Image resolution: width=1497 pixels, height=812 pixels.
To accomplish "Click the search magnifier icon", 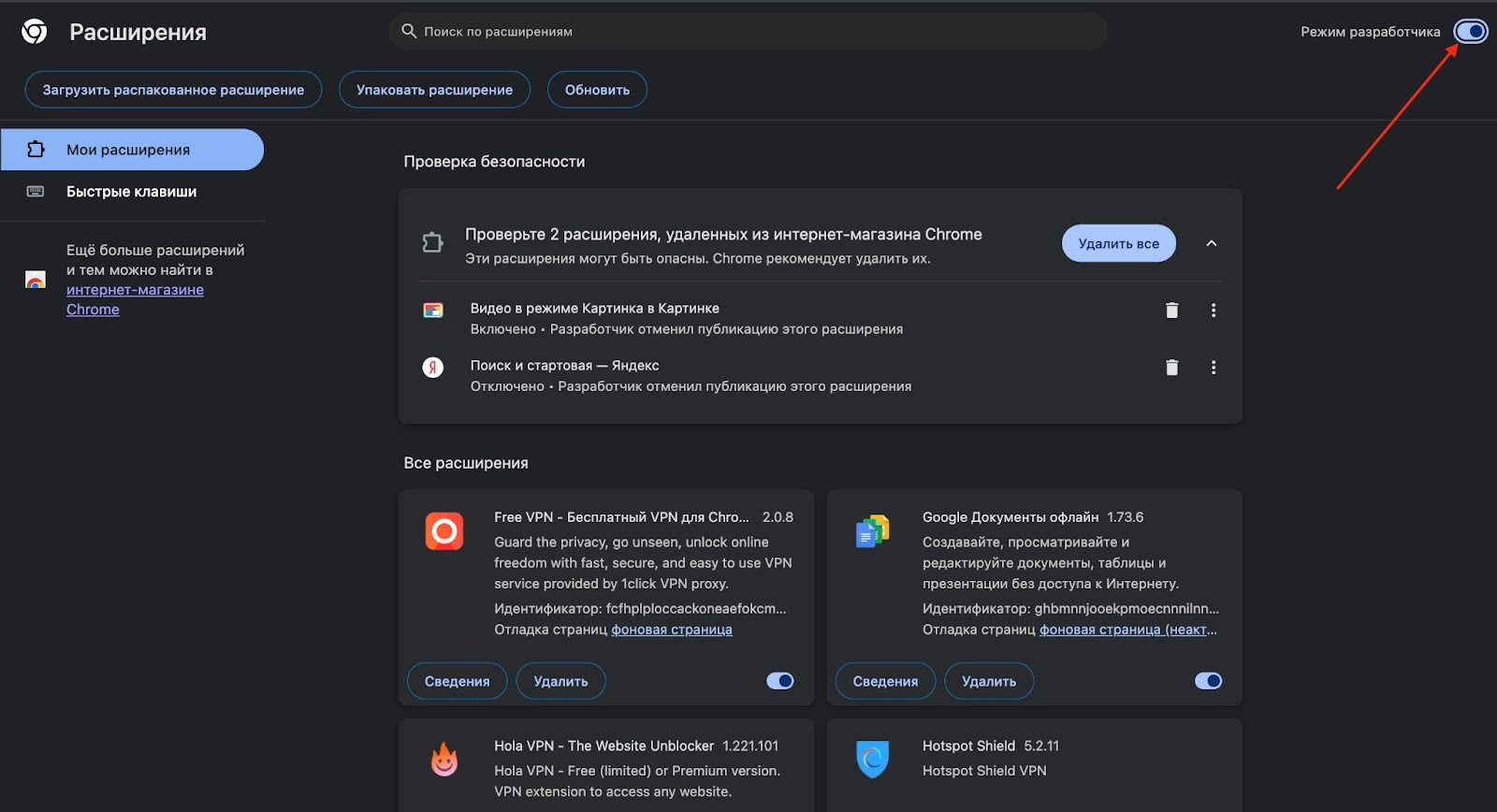I will (409, 31).
